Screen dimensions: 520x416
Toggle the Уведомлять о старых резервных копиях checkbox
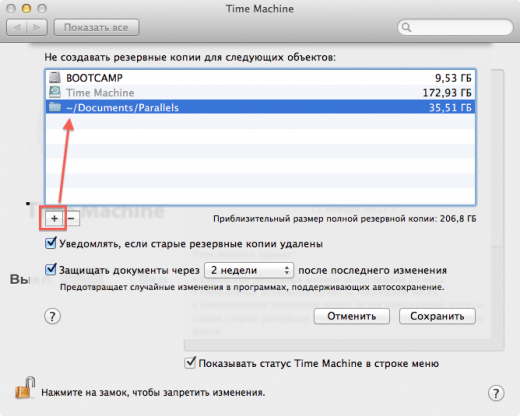(x=51, y=243)
